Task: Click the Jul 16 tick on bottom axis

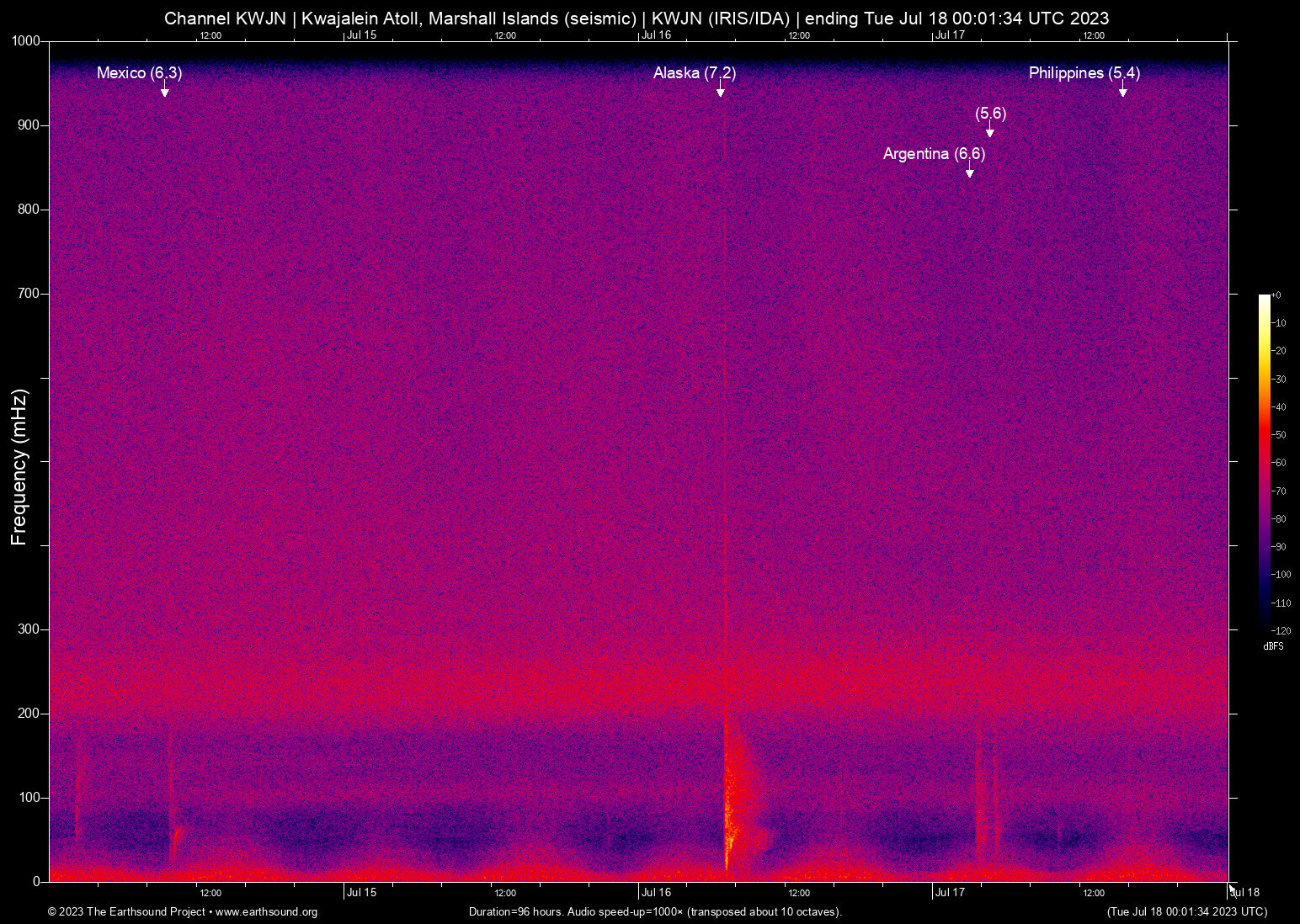Action: pyautogui.click(x=656, y=893)
